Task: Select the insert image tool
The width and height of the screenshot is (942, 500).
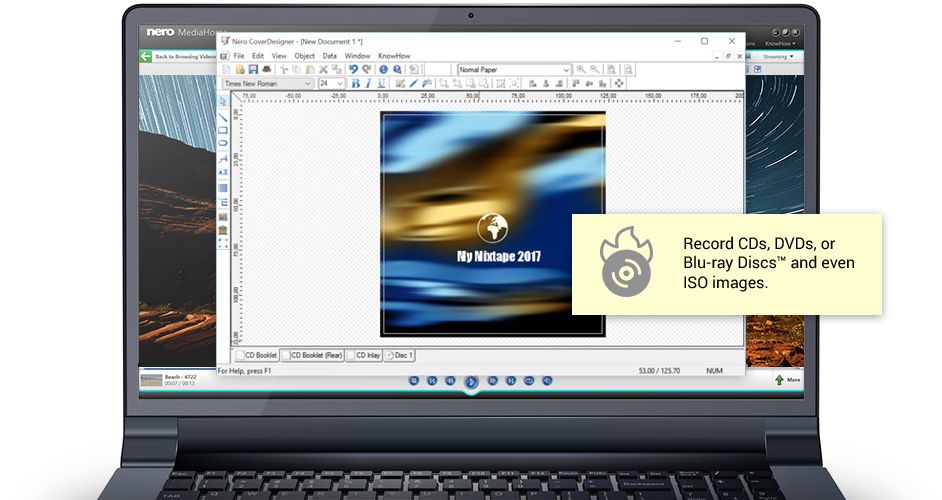Action: 223,216
